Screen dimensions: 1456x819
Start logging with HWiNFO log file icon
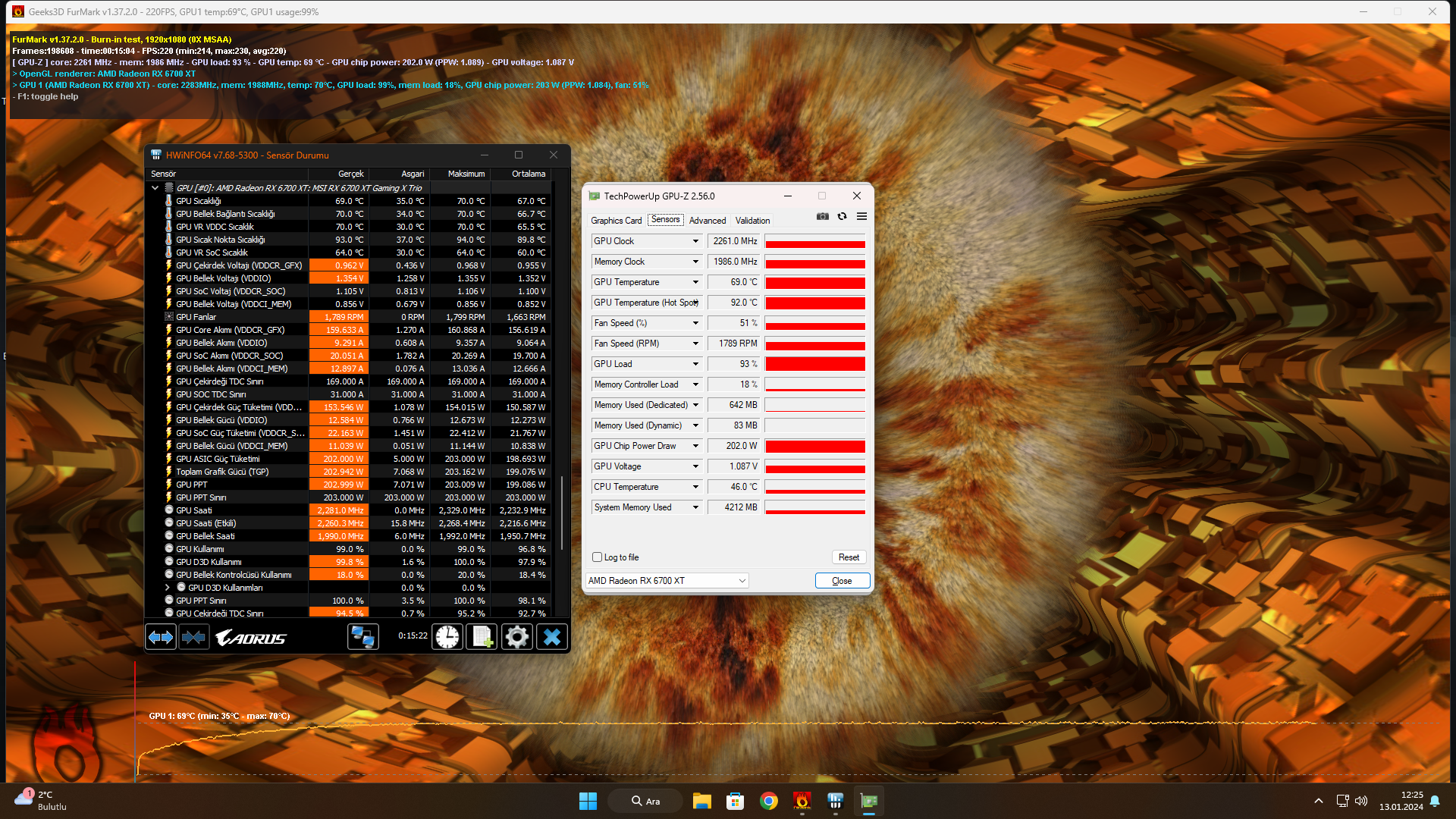[482, 637]
